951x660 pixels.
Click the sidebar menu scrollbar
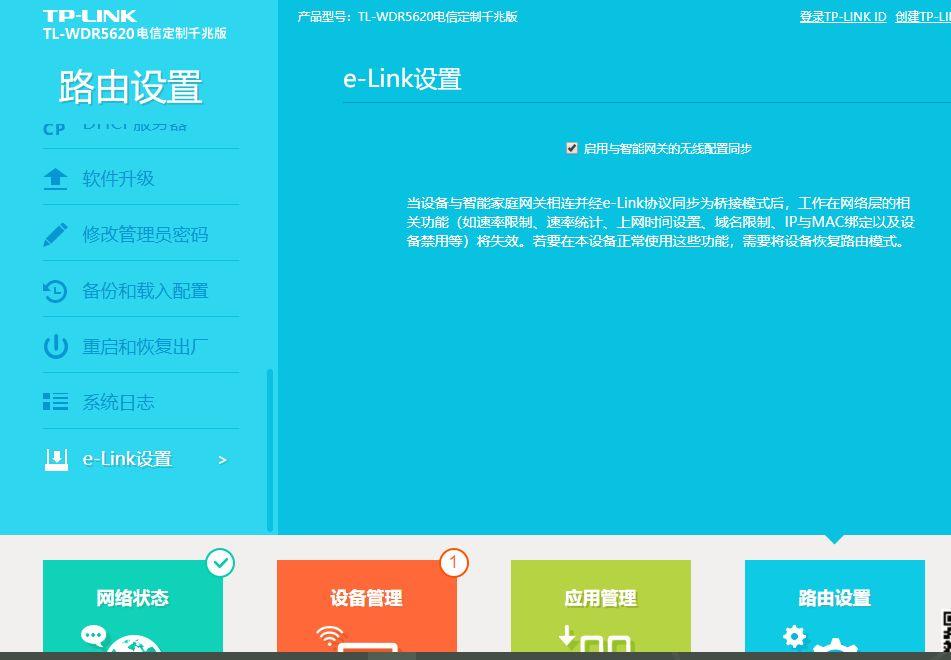(270, 451)
